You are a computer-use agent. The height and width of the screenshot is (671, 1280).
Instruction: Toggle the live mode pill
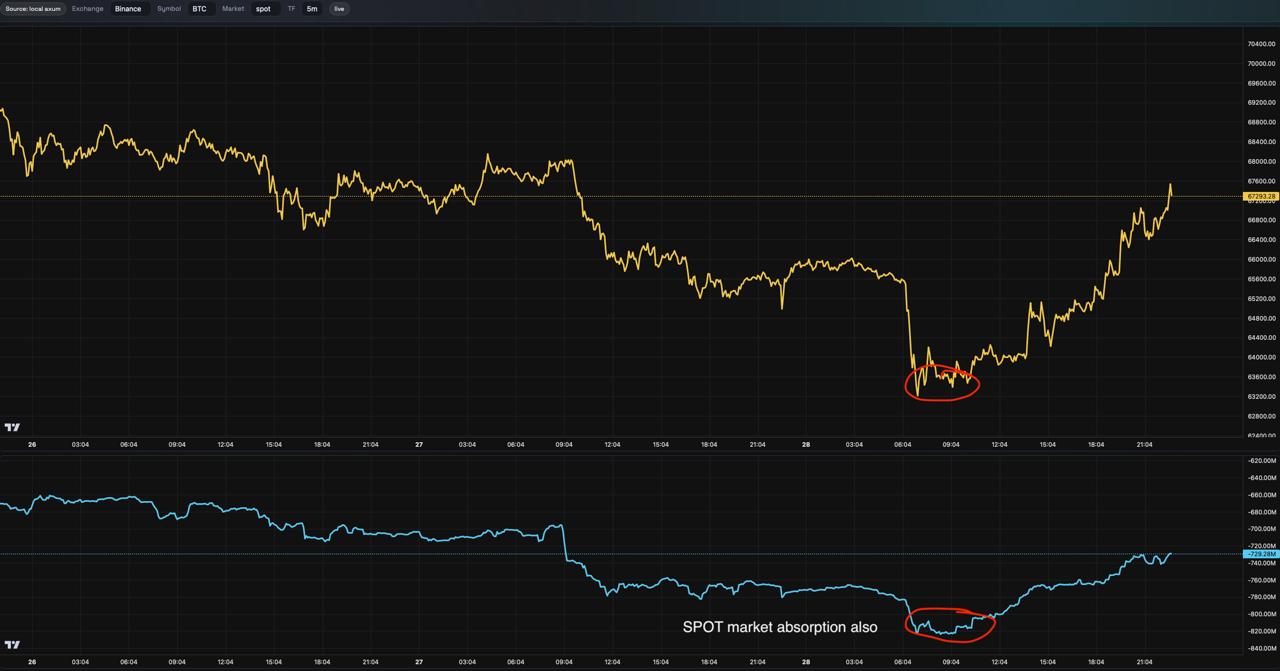(x=339, y=8)
